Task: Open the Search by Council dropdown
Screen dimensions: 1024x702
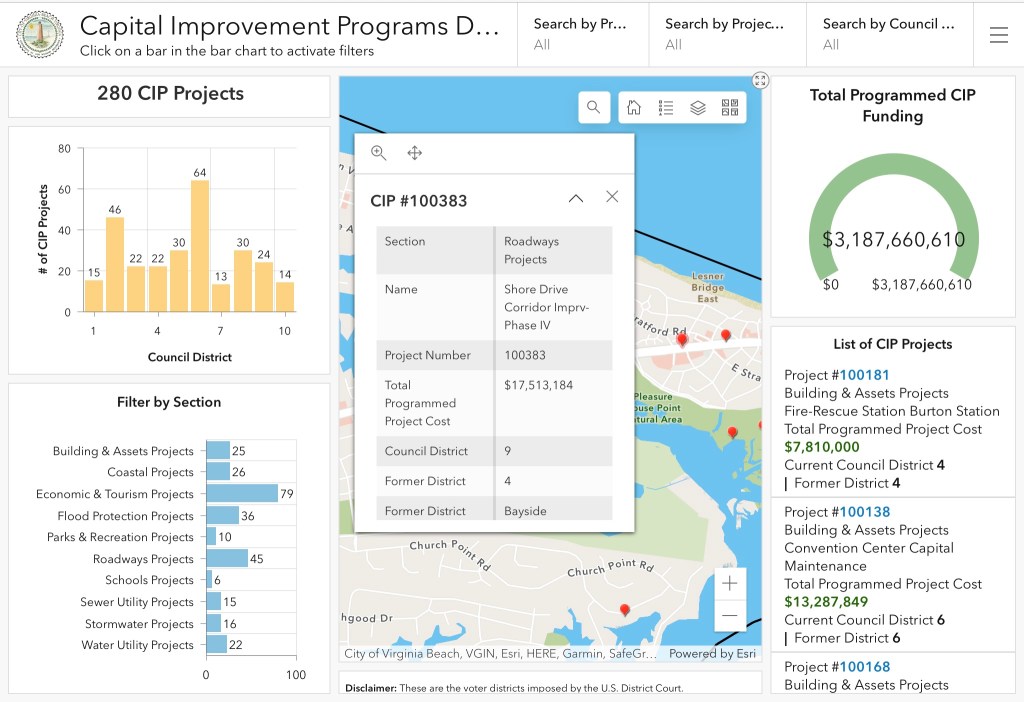Action: [889, 34]
